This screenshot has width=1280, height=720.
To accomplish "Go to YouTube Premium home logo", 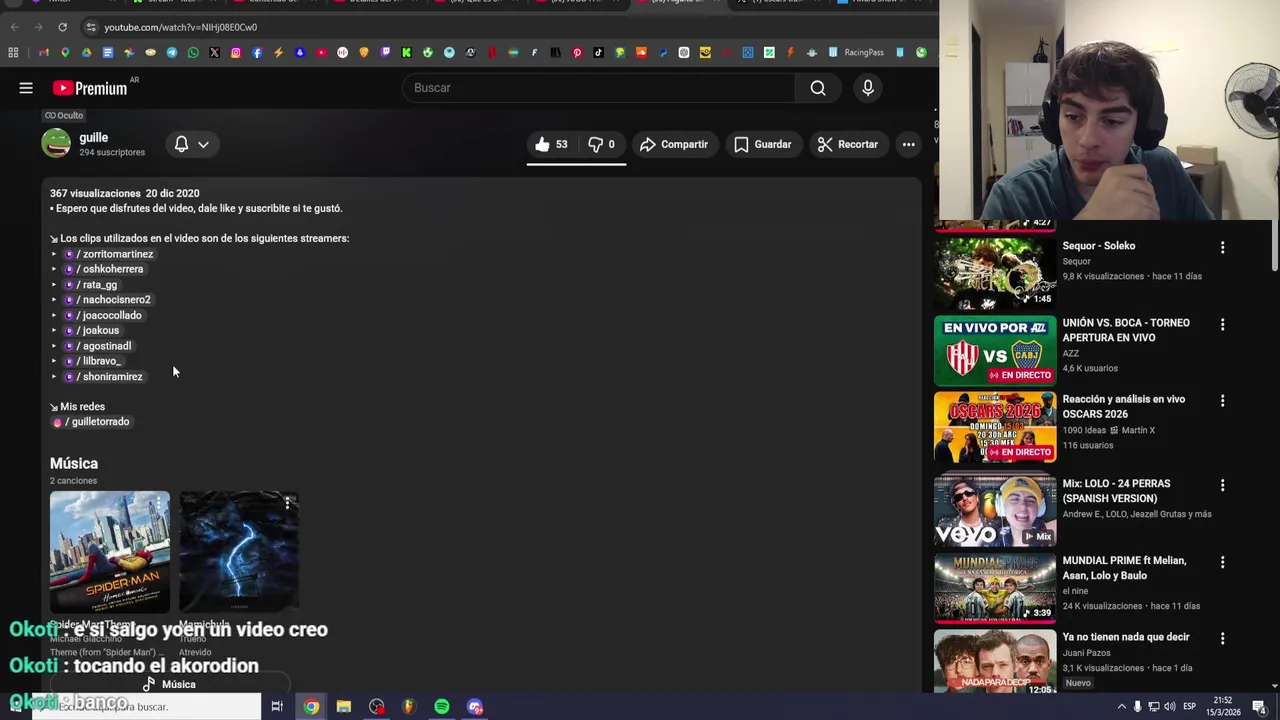I will 90,88.
